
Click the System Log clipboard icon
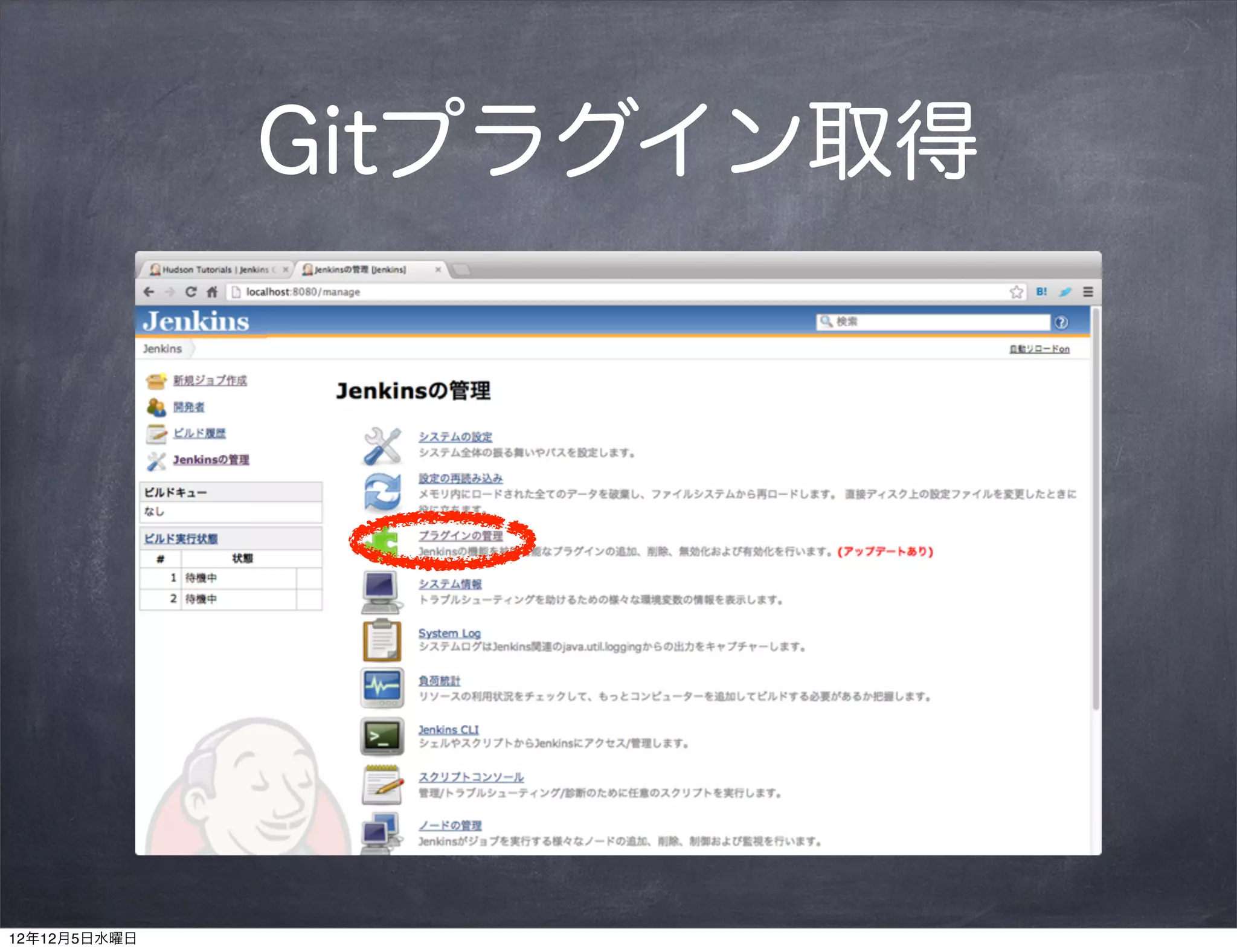382,640
